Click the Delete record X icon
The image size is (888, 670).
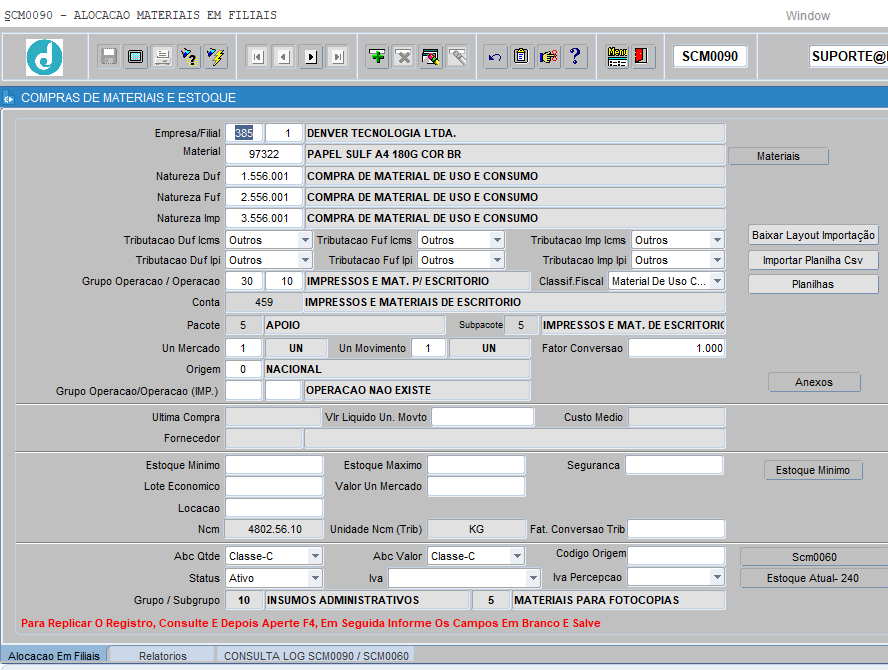click(x=403, y=57)
